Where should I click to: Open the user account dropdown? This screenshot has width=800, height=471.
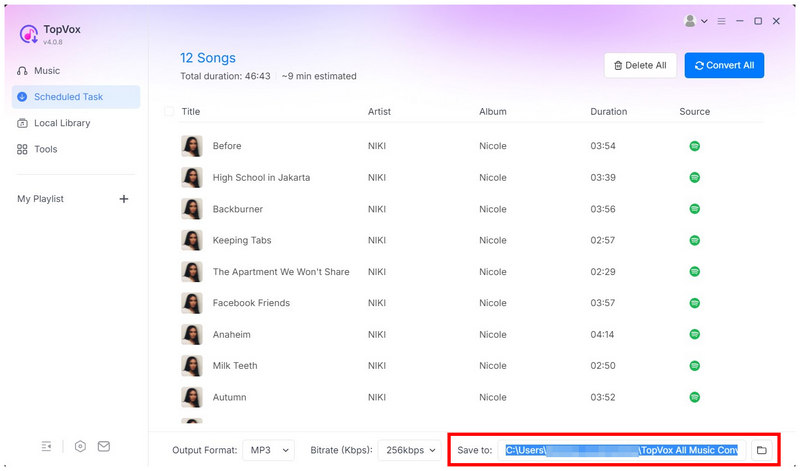[704, 21]
